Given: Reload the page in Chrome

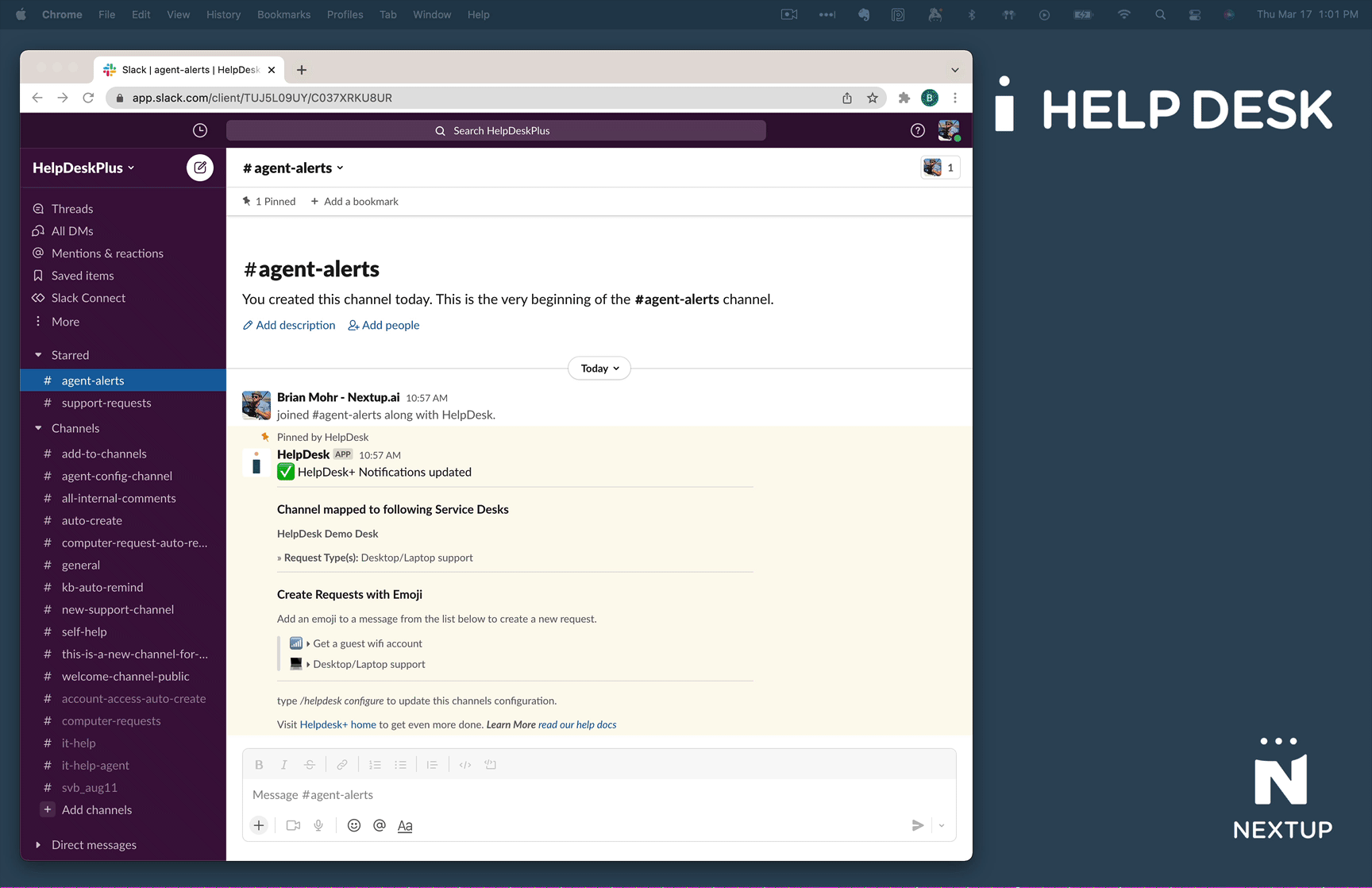Looking at the screenshot, I should coord(88,98).
